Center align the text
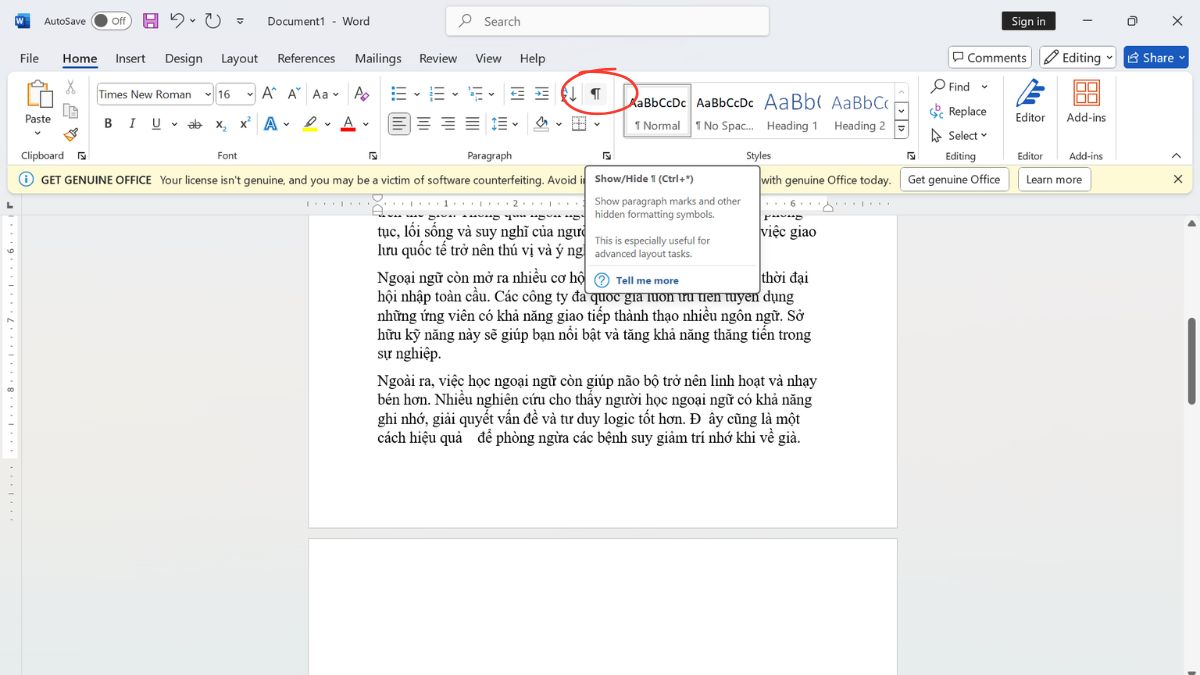This screenshot has height=675, width=1200. pyautogui.click(x=424, y=124)
